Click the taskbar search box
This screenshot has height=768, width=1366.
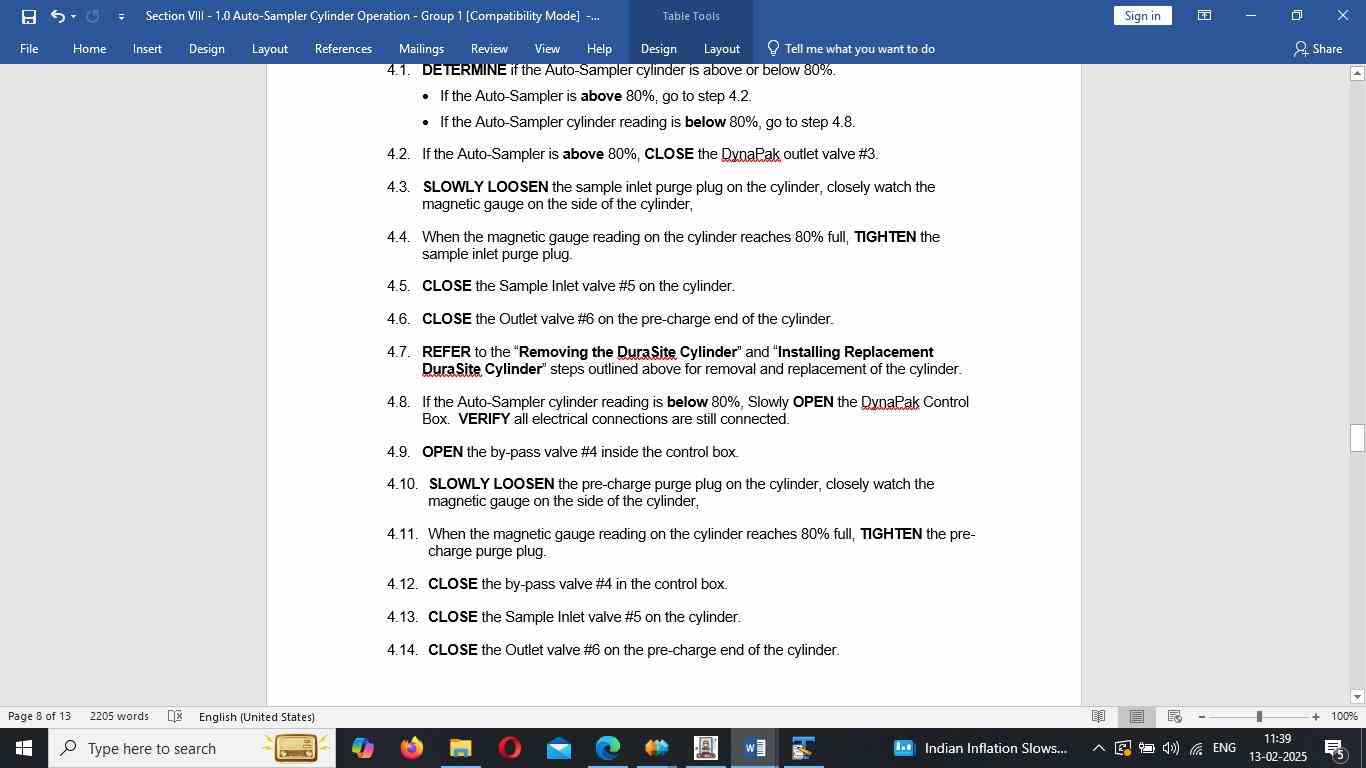[x=191, y=748]
